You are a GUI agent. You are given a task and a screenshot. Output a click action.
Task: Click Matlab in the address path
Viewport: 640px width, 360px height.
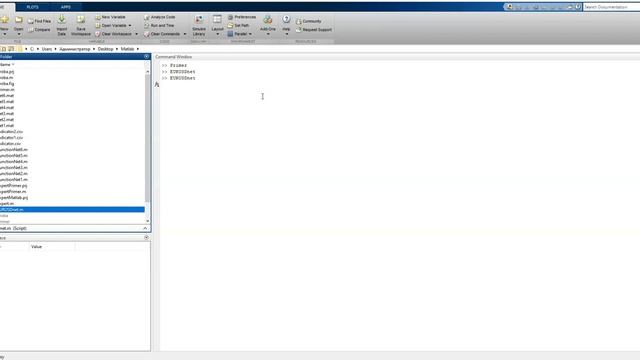[x=127, y=49]
